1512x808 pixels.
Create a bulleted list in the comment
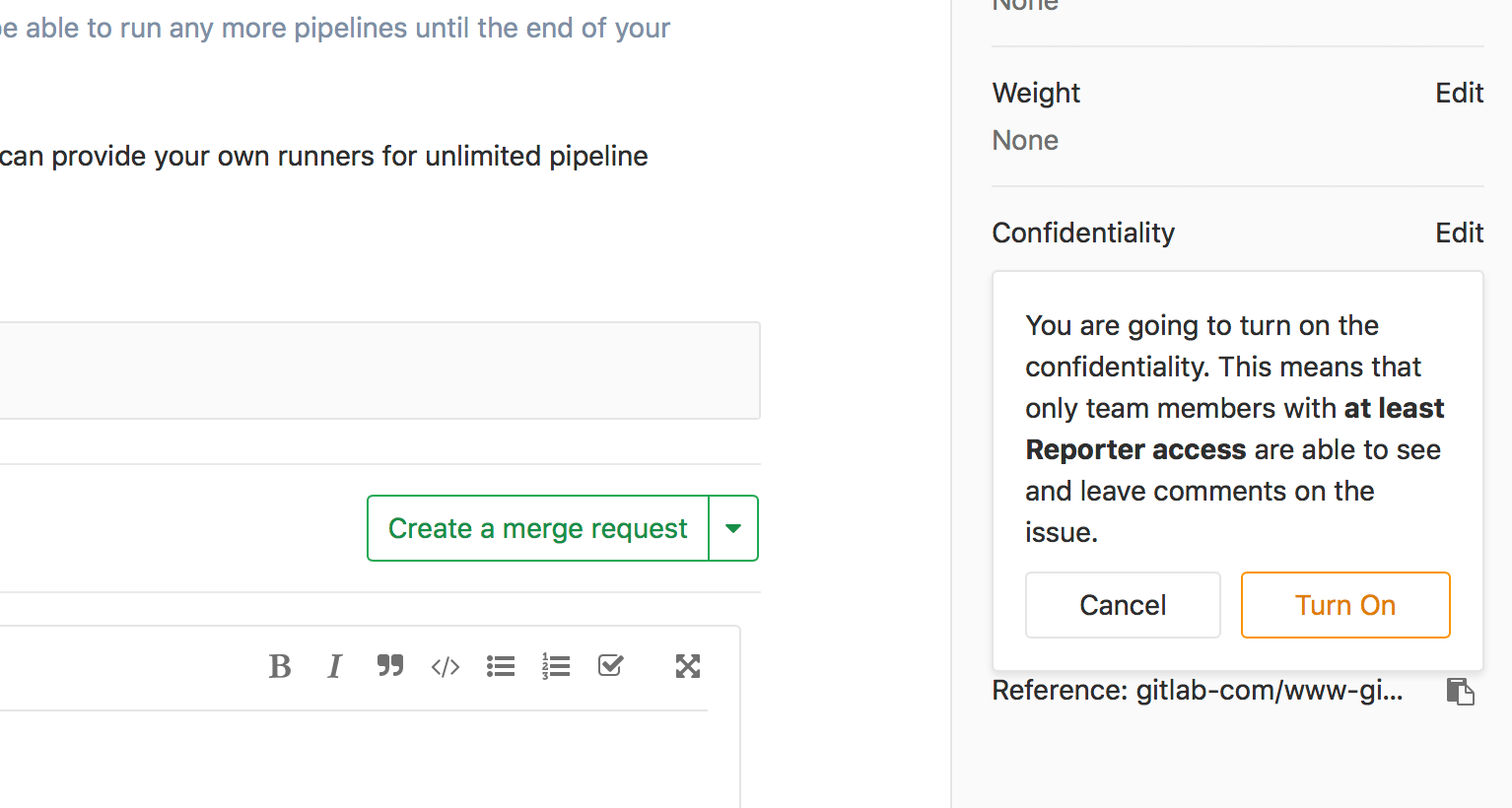point(500,666)
